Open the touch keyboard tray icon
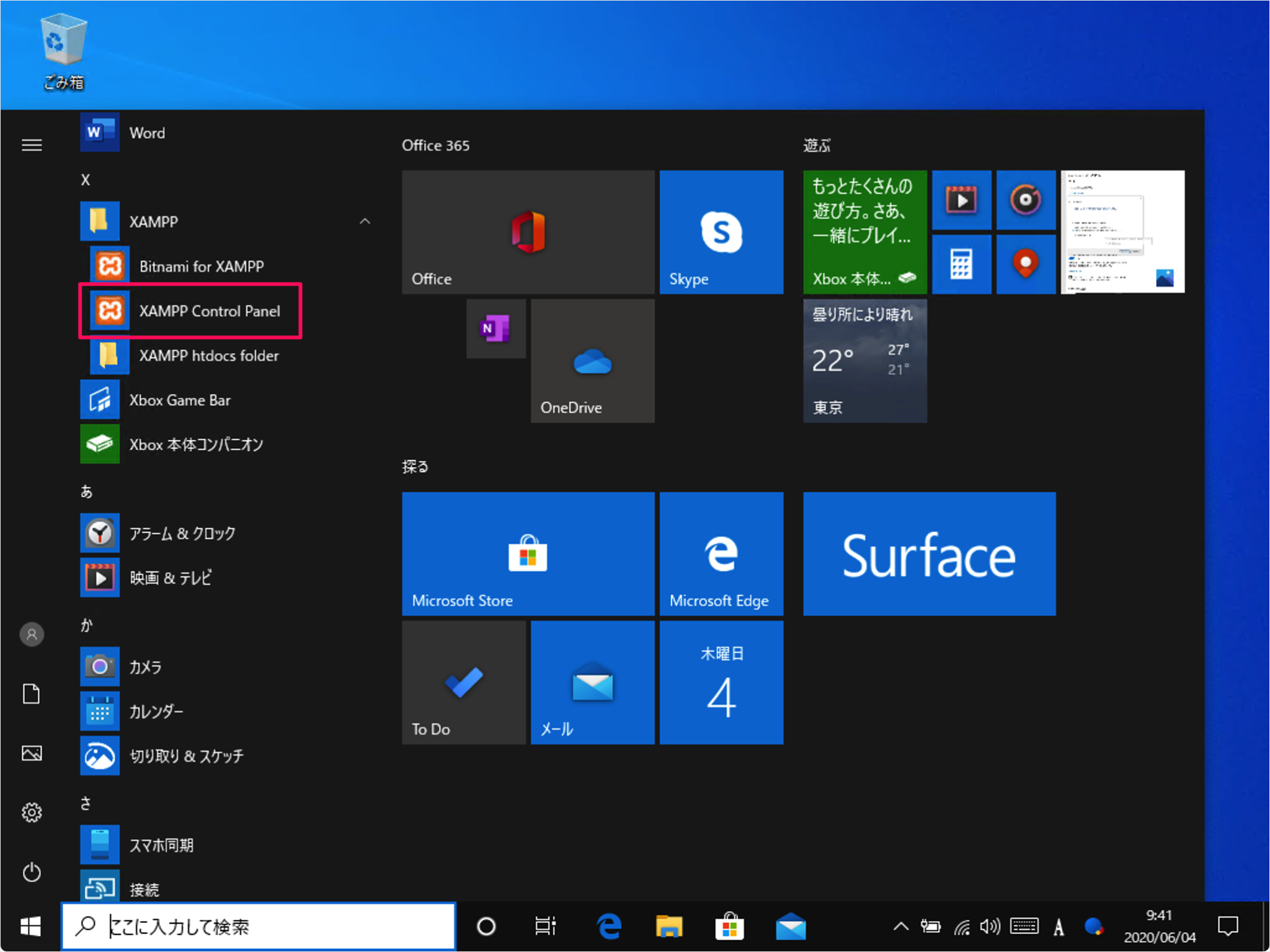 [x=1024, y=927]
